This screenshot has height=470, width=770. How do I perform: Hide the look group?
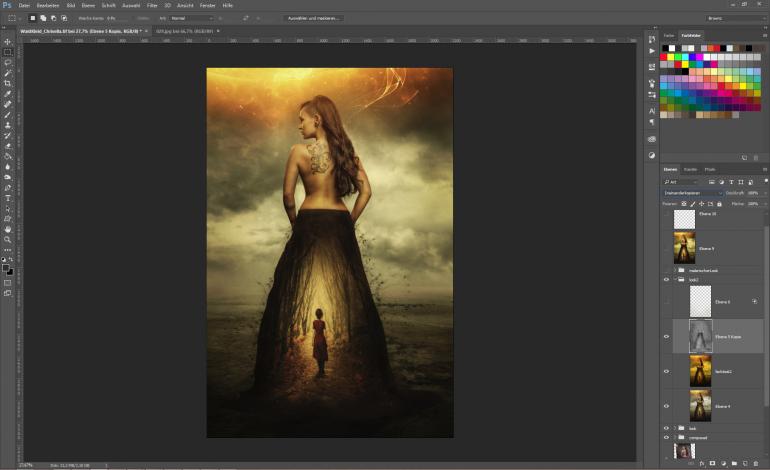point(666,428)
